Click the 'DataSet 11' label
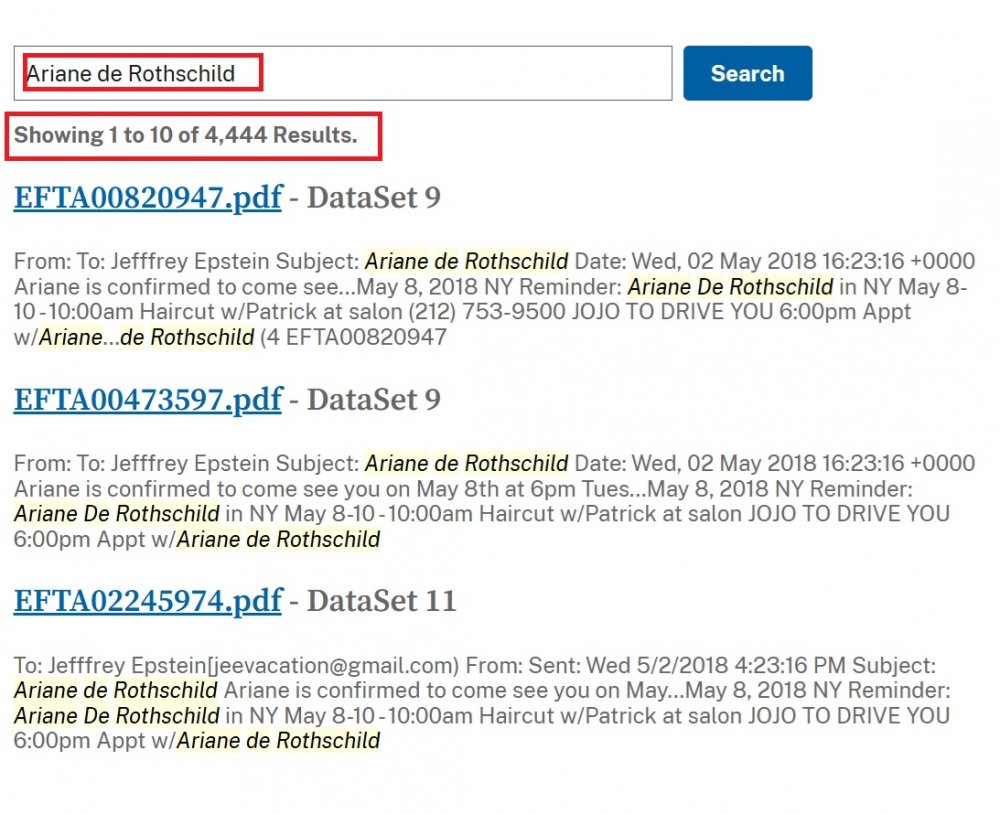1000x814 pixels. coord(381,601)
